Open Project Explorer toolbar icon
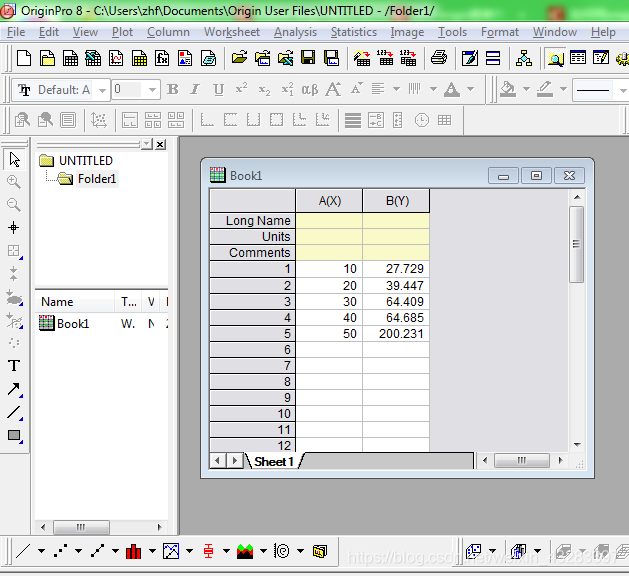This screenshot has width=629, height=576. (555, 59)
